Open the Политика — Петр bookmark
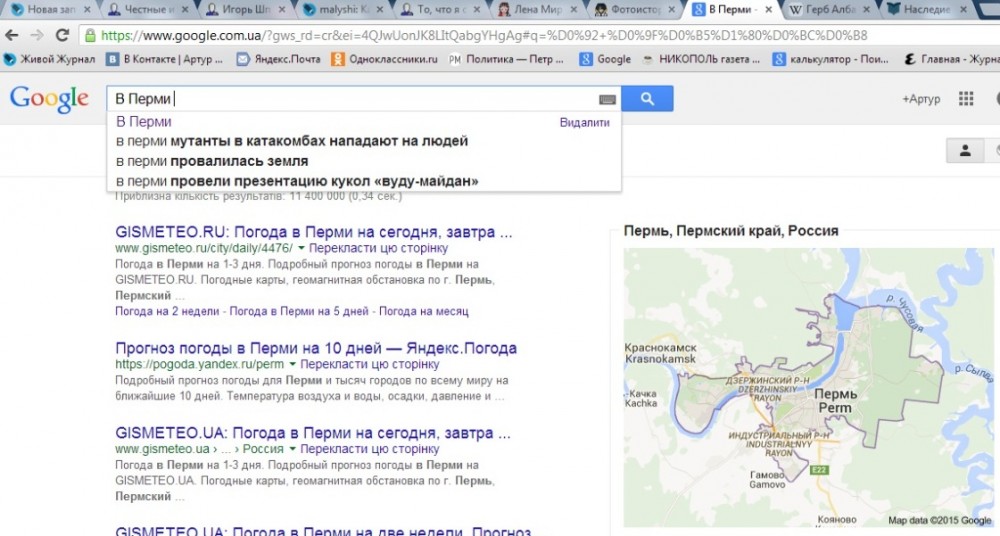 507,59
